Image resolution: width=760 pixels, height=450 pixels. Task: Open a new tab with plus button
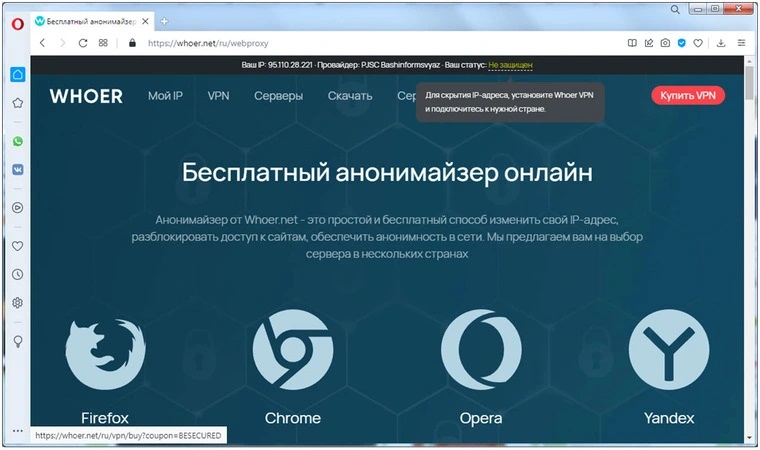164,20
